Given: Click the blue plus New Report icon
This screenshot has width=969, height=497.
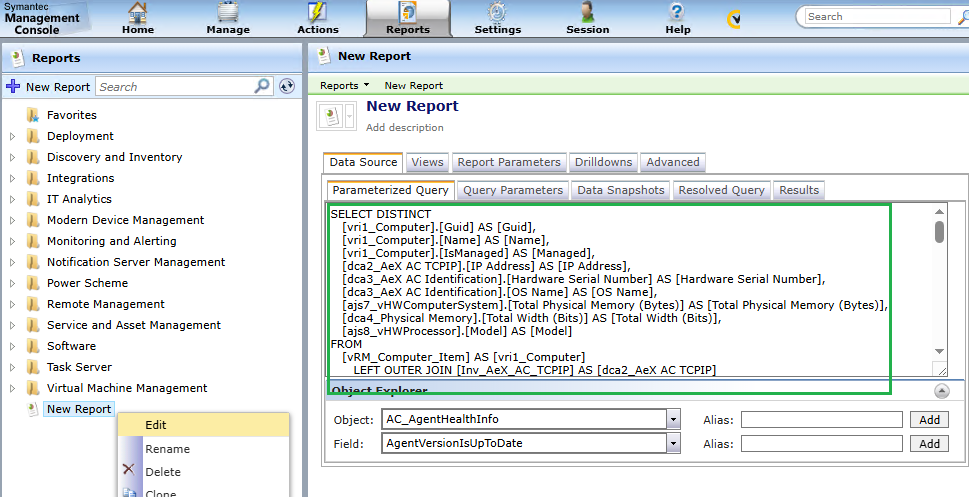Looking at the screenshot, I should 13,86.
